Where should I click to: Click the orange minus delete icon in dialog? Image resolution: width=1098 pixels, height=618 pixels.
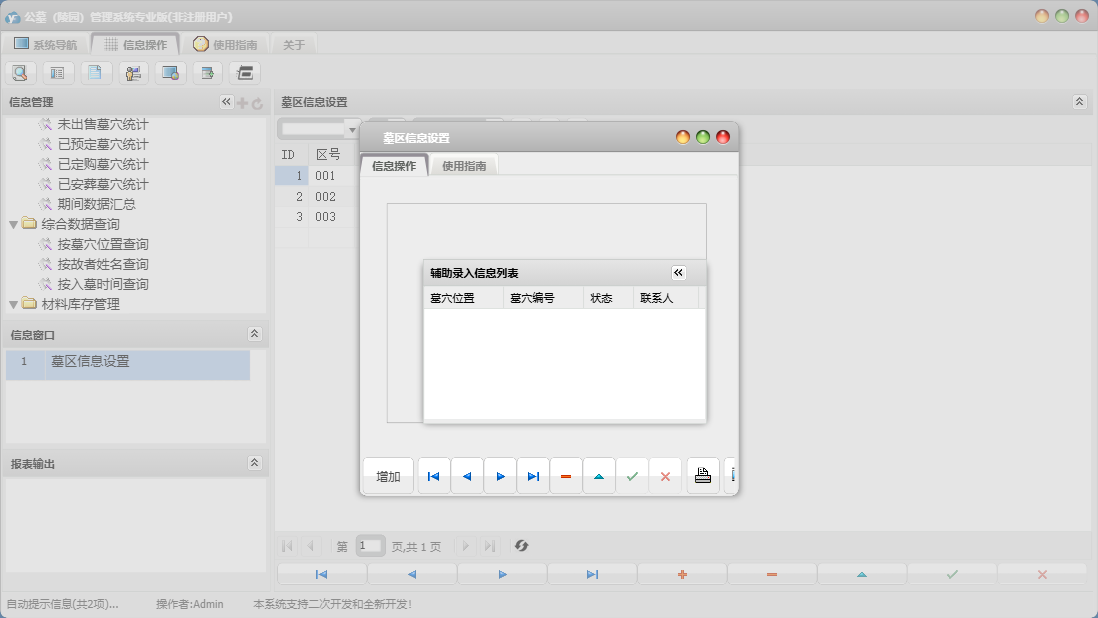pyautogui.click(x=566, y=477)
